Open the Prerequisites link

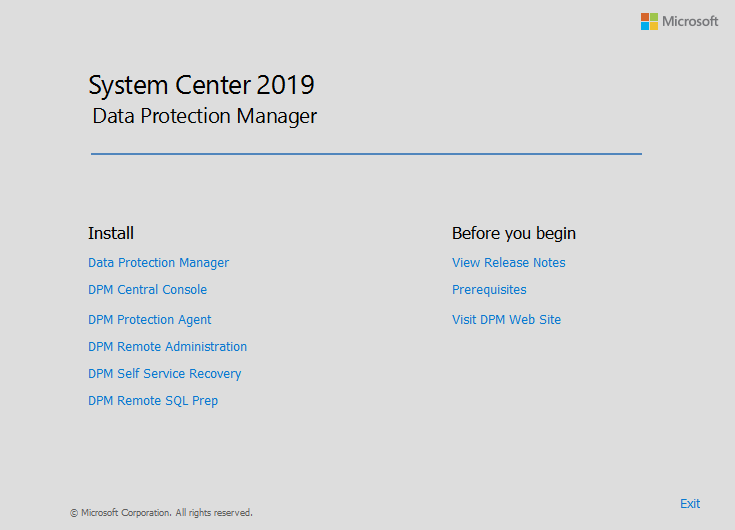(x=489, y=290)
